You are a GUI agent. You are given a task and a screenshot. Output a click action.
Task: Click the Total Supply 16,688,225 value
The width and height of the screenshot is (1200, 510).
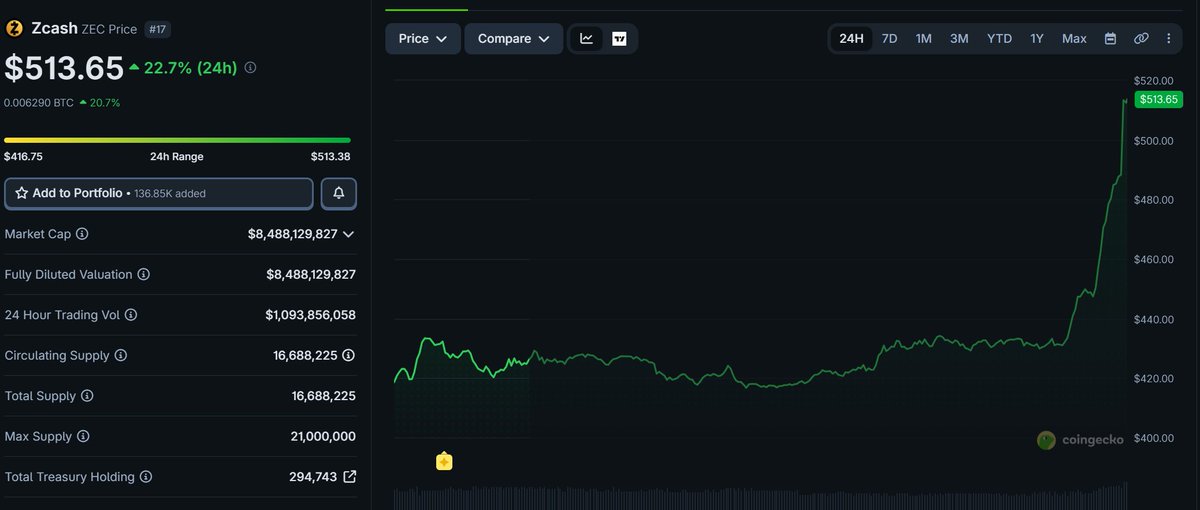pyautogui.click(x=323, y=396)
